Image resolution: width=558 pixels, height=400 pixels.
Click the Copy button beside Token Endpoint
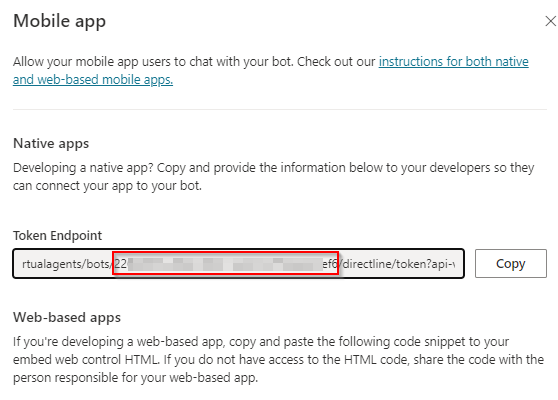click(511, 263)
